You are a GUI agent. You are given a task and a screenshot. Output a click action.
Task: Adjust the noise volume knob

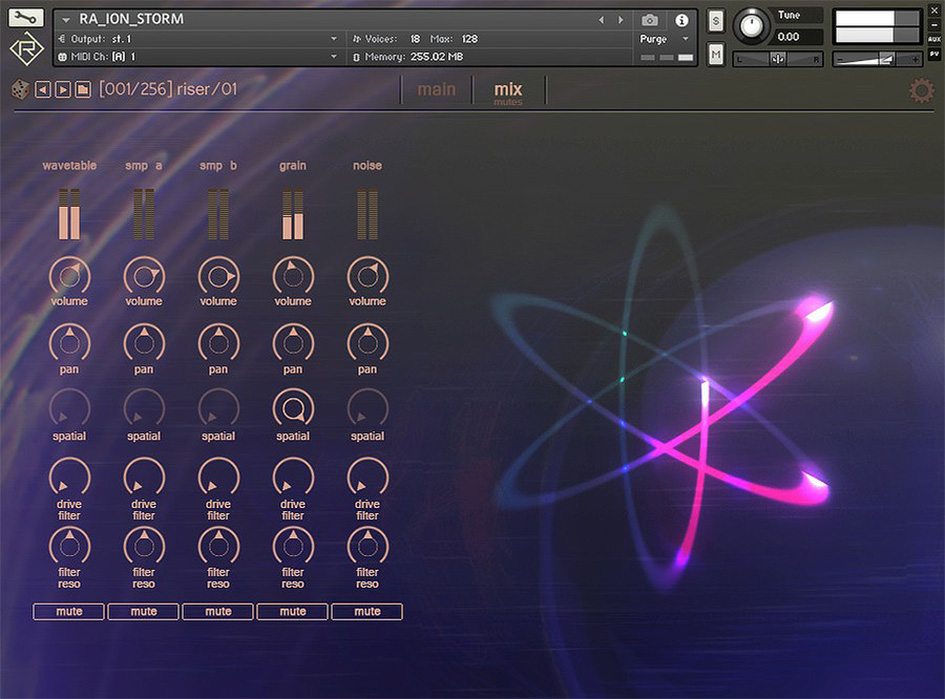click(368, 277)
